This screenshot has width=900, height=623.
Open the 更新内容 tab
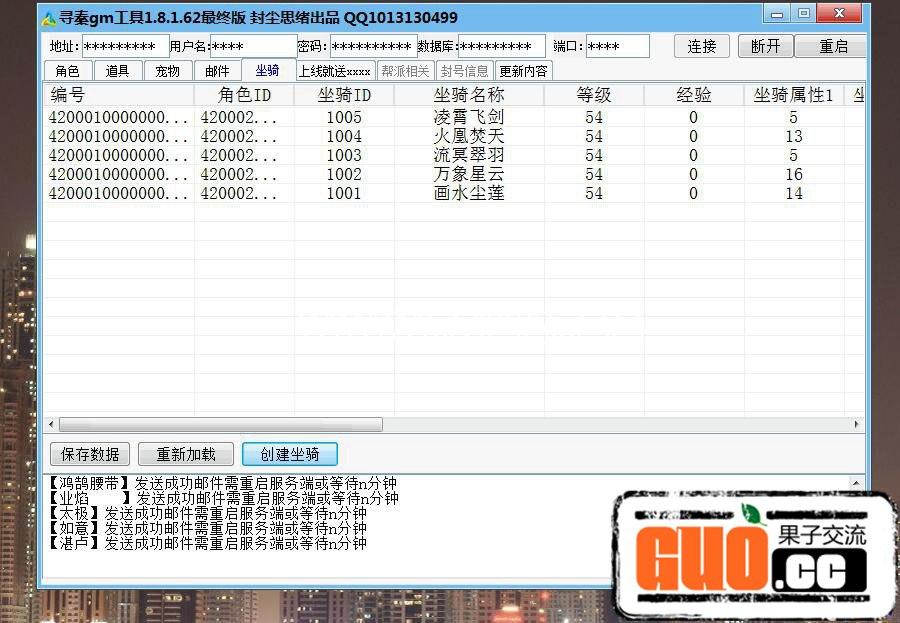(x=524, y=71)
